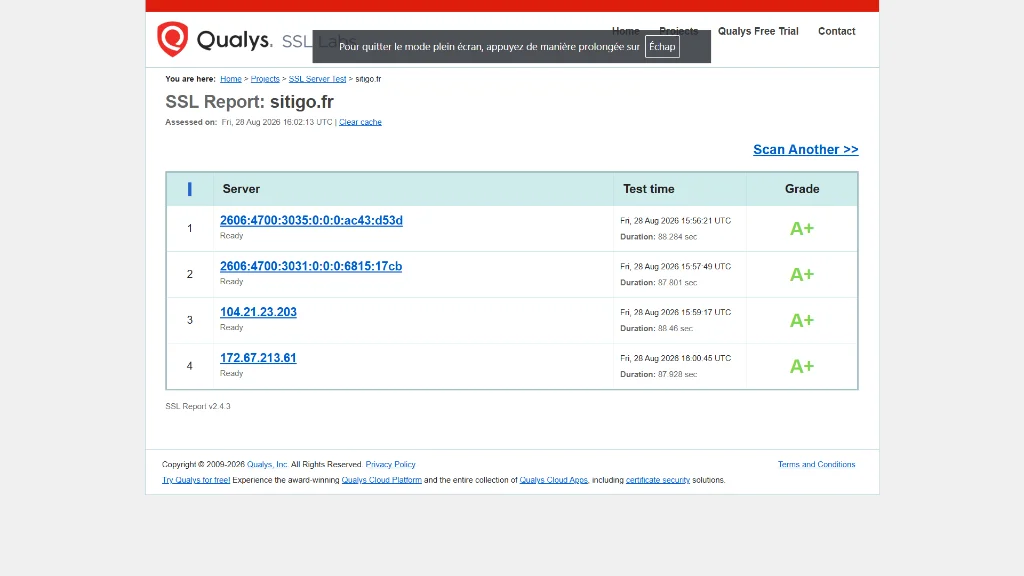Open server 2606:4700:3031:0:0:0:6815:17cb report
This screenshot has height=576, width=1024.
pos(311,266)
